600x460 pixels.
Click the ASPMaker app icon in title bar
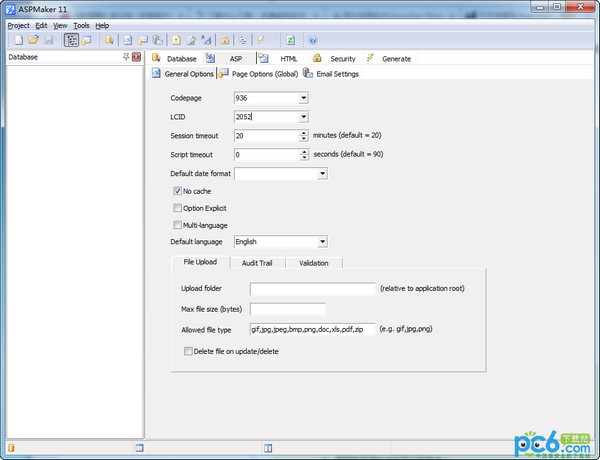(10, 9)
